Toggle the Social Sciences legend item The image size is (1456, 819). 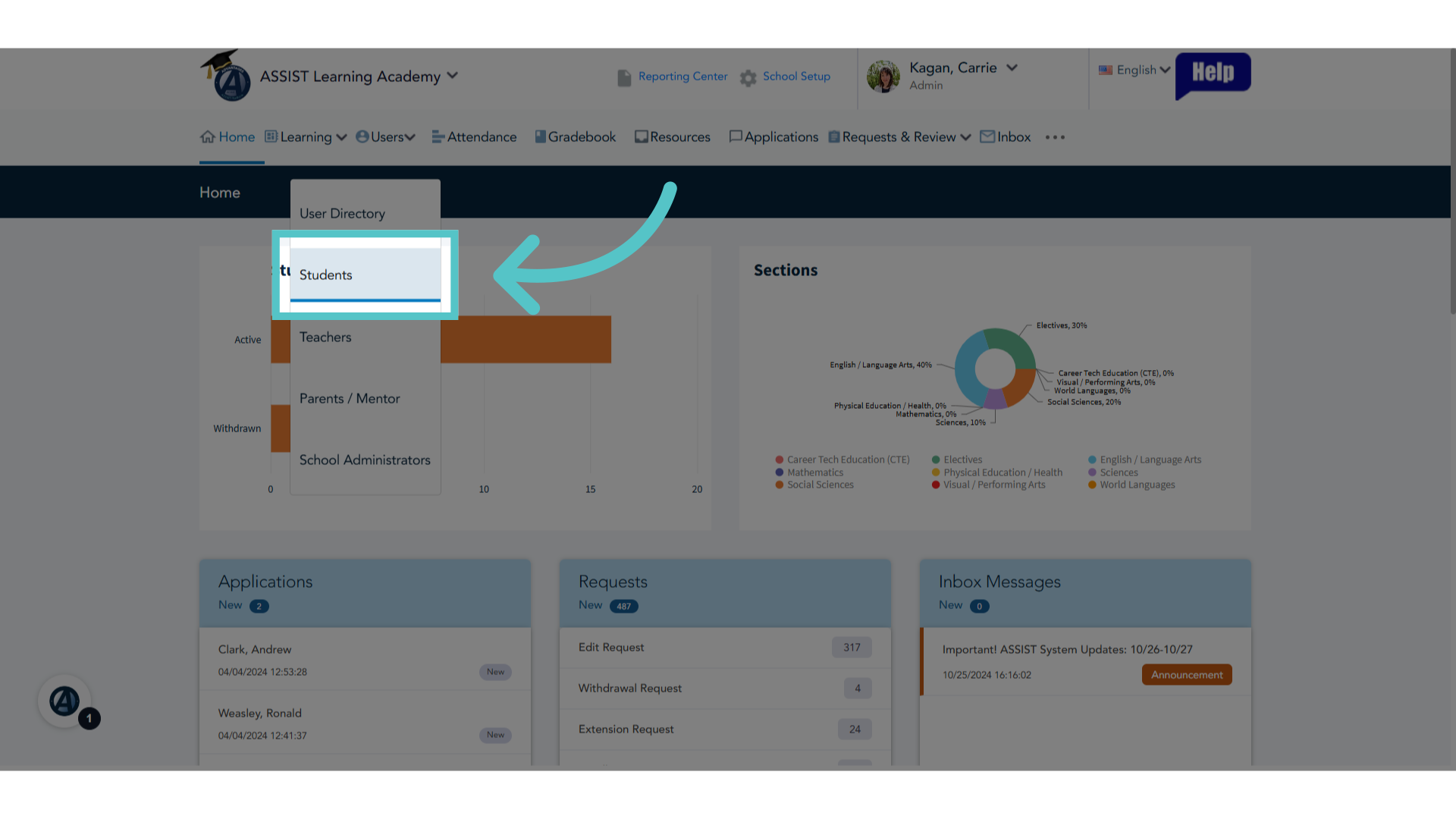(x=814, y=485)
